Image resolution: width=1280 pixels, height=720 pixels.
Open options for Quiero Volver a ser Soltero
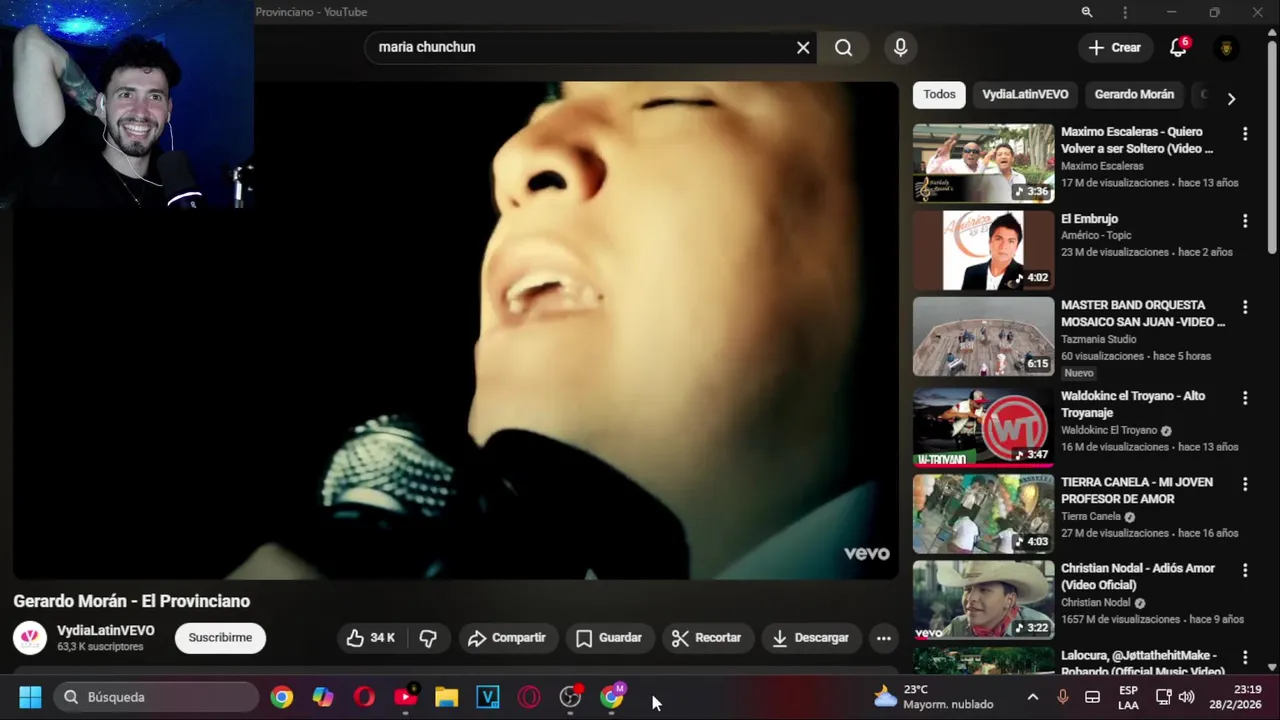(x=1245, y=134)
